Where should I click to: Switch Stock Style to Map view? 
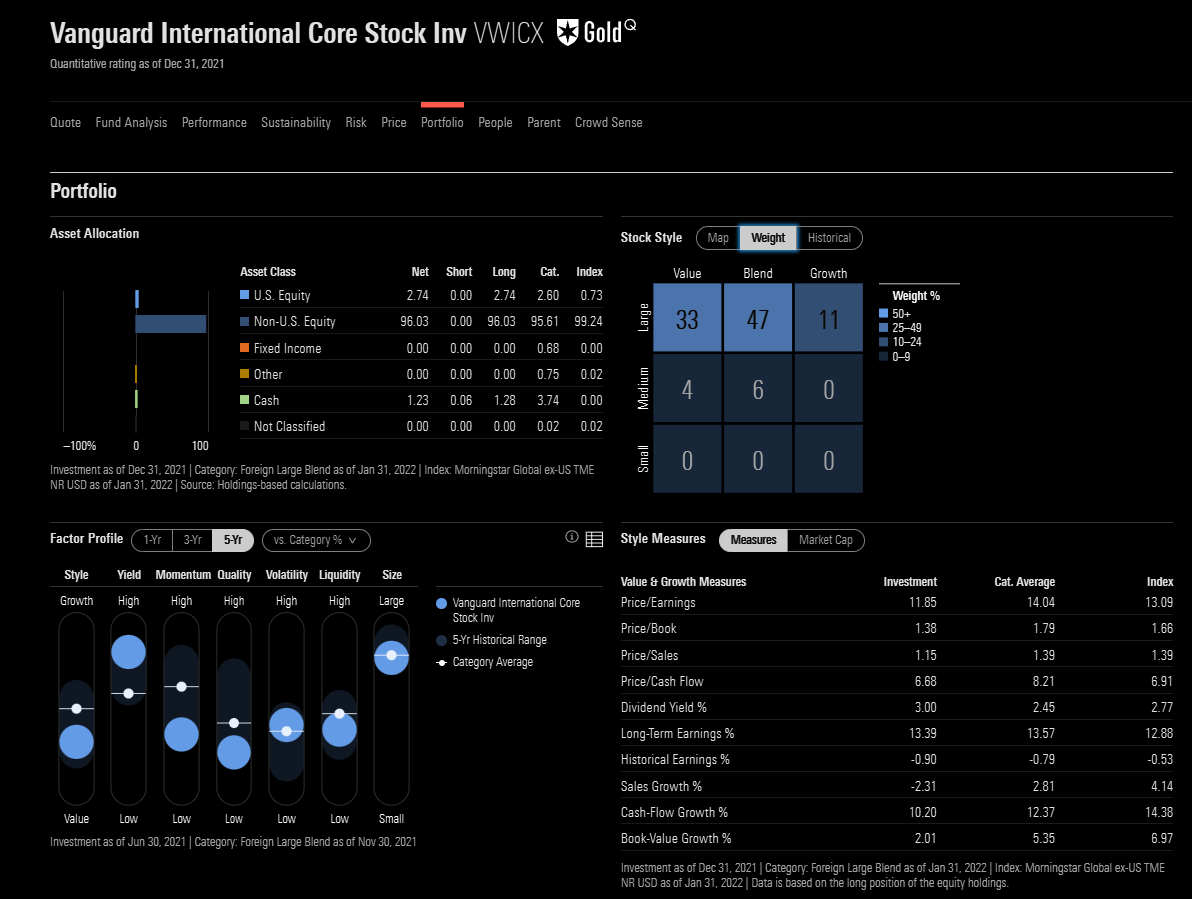[x=718, y=238]
